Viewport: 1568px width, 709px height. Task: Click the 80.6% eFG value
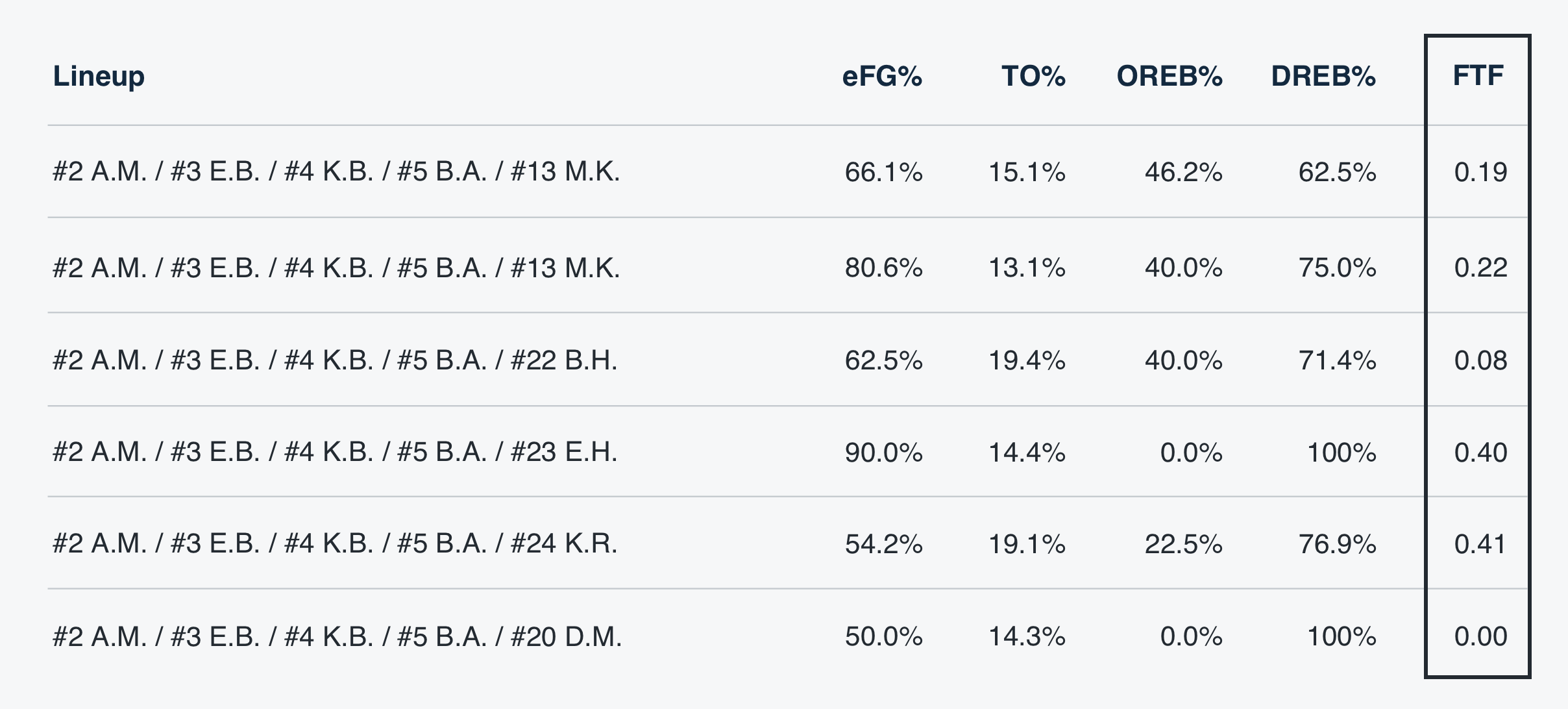pos(883,267)
